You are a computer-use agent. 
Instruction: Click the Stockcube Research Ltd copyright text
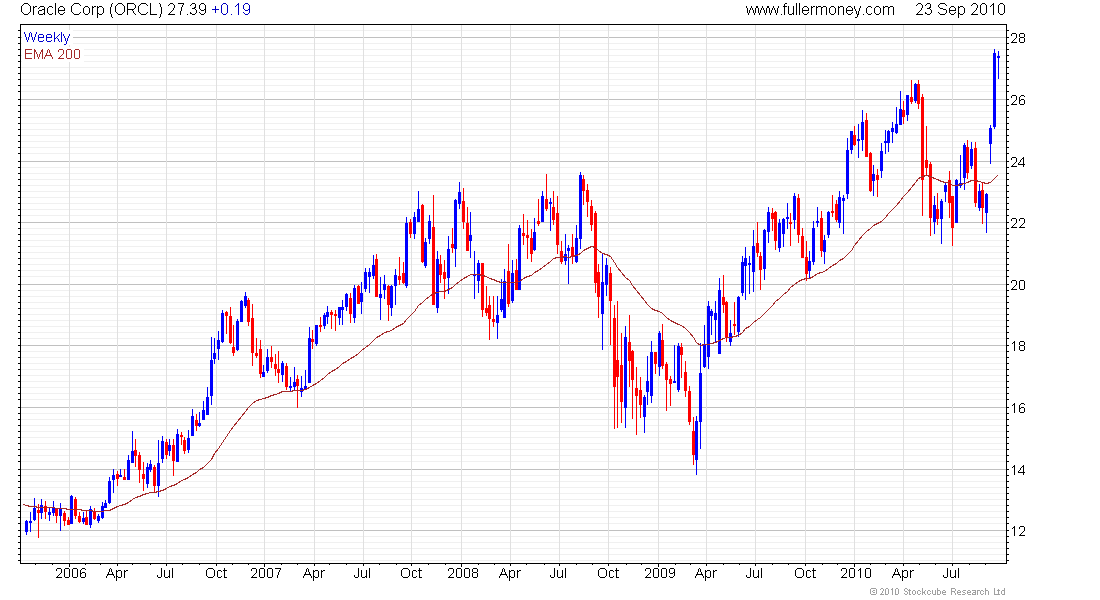point(938,592)
